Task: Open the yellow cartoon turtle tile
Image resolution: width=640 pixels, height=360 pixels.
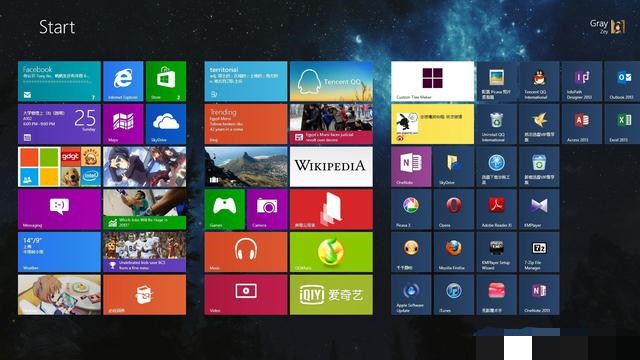Action: (432, 124)
